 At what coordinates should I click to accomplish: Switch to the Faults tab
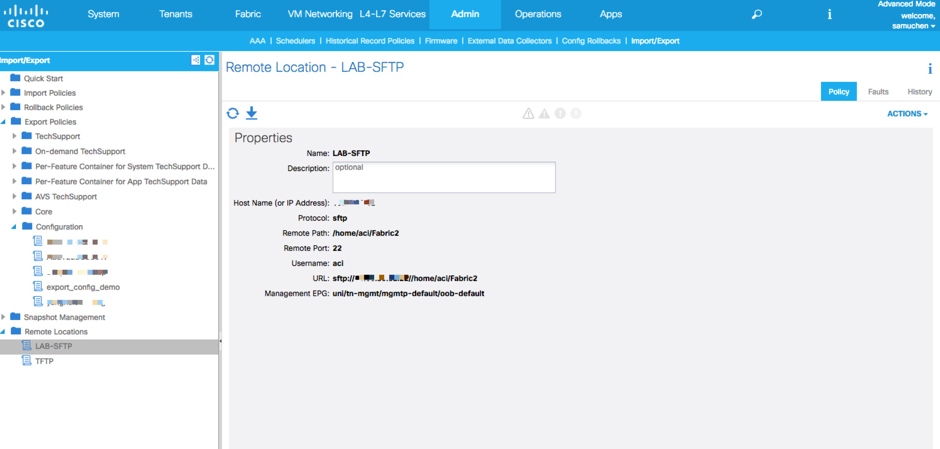pos(878,92)
